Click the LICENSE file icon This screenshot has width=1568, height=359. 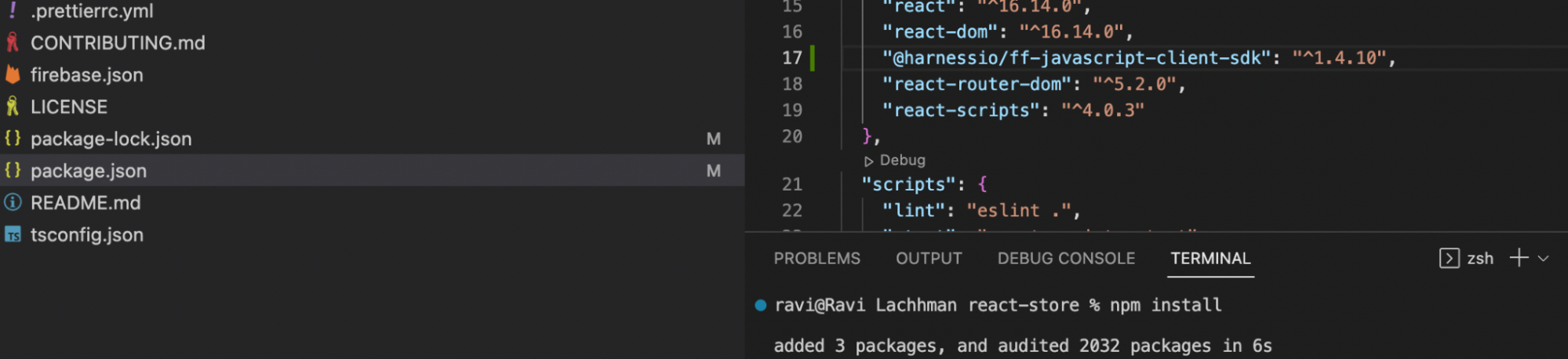pyautogui.click(x=13, y=107)
